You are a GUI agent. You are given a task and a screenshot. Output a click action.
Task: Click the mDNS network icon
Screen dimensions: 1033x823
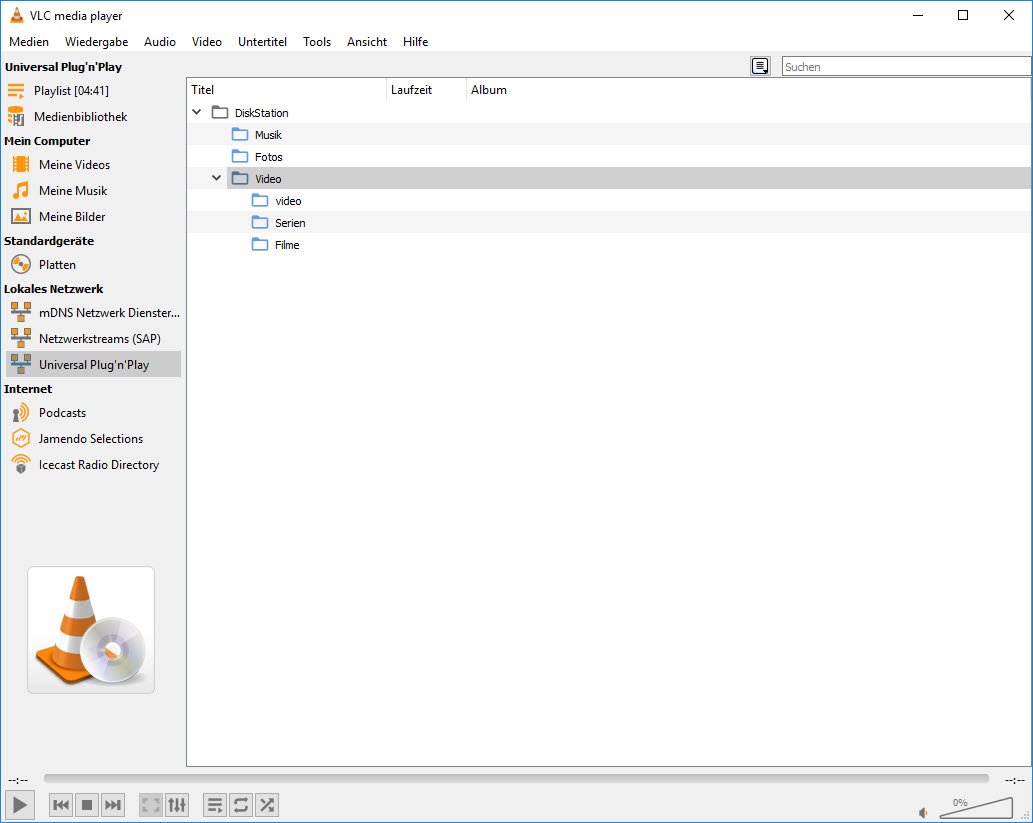pos(21,312)
